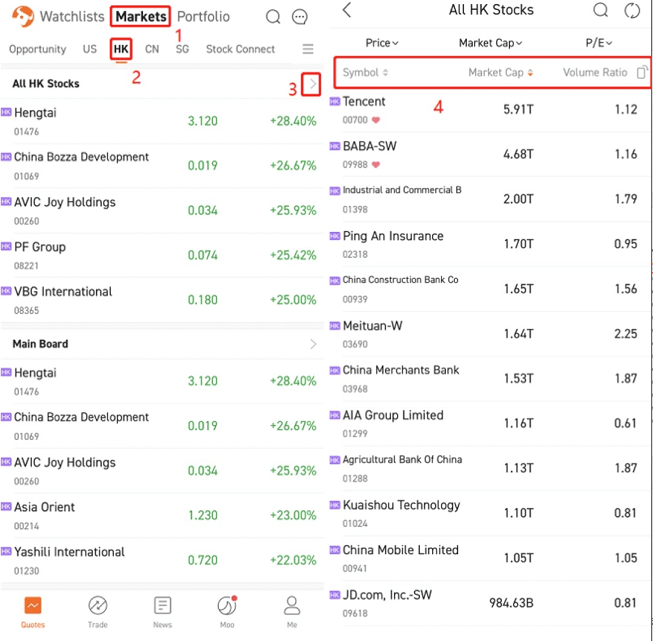Tap the column layout icon by Volume Ratio
The width and height of the screenshot is (653, 641).
tap(642, 72)
